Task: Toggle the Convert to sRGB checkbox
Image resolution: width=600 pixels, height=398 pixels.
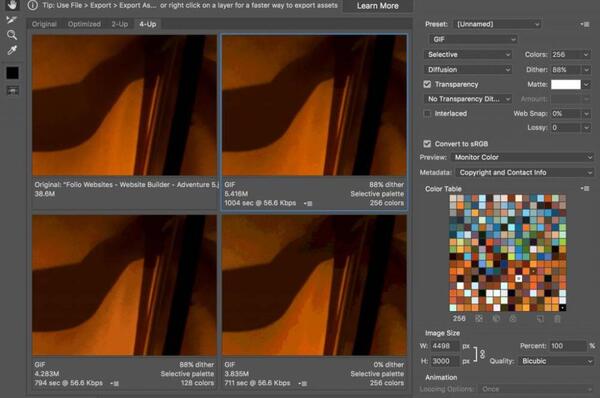Action: click(x=427, y=144)
